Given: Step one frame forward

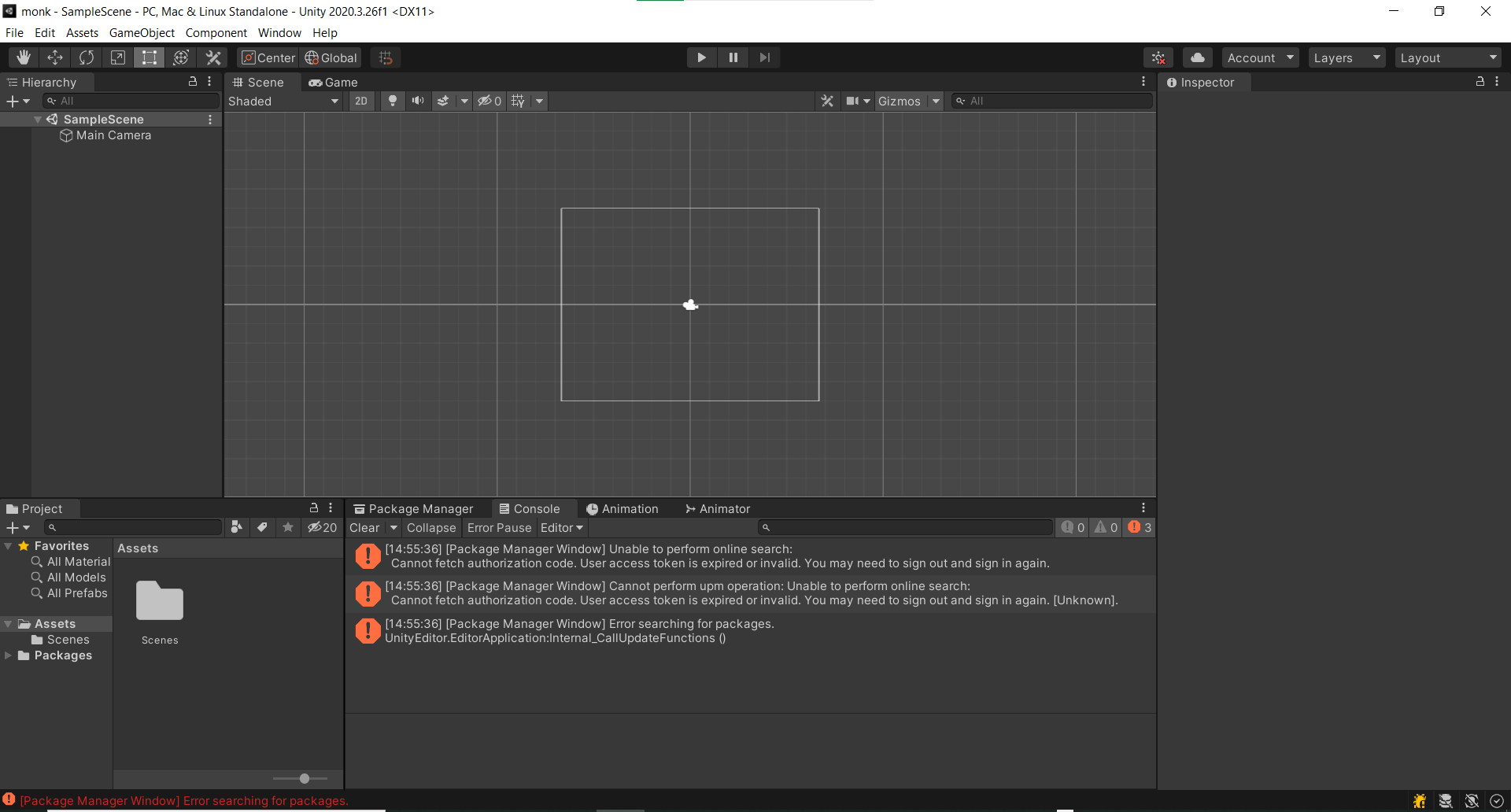Looking at the screenshot, I should click(x=764, y=57).
